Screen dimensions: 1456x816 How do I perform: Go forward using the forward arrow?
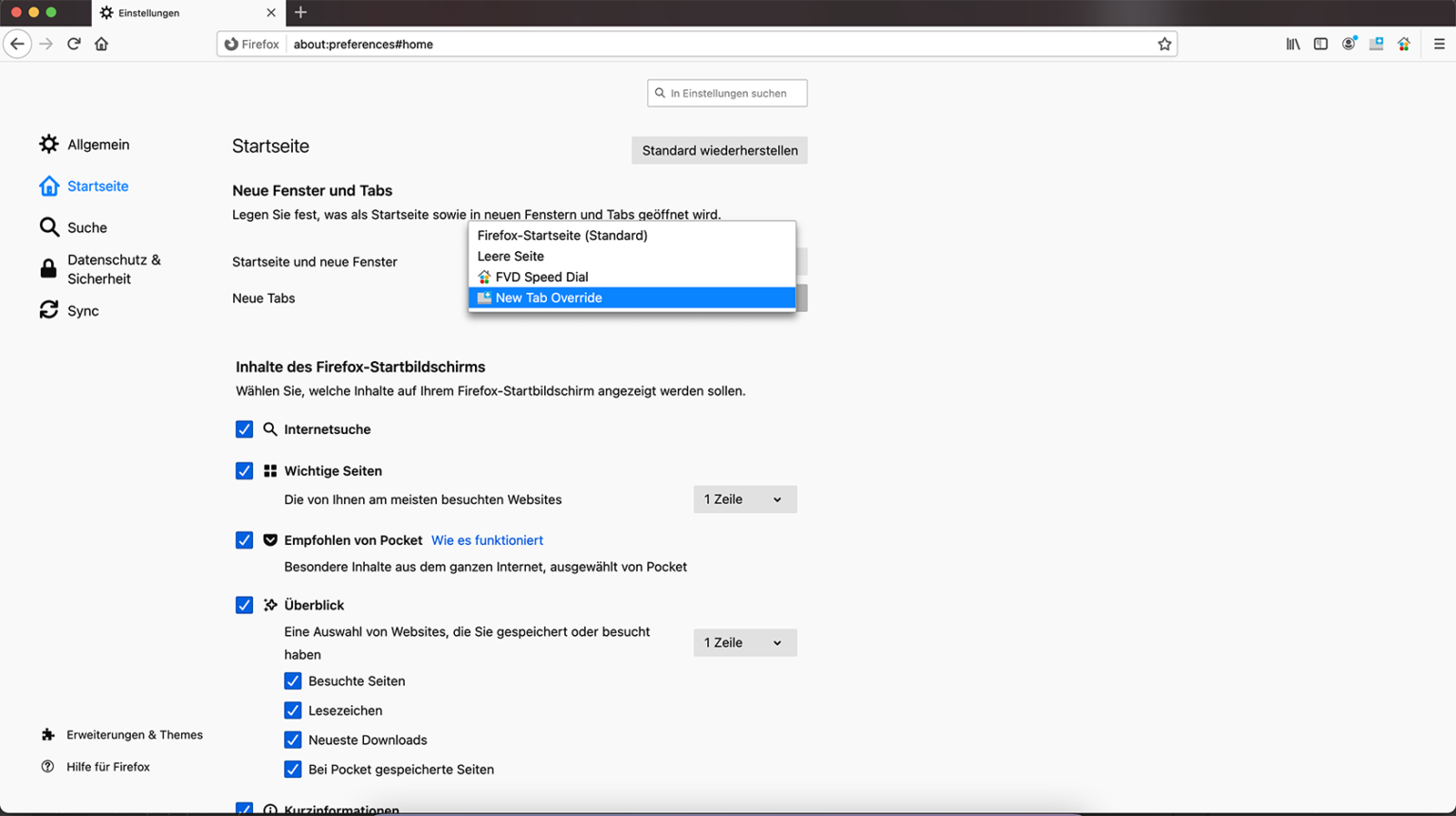[45, 44]
